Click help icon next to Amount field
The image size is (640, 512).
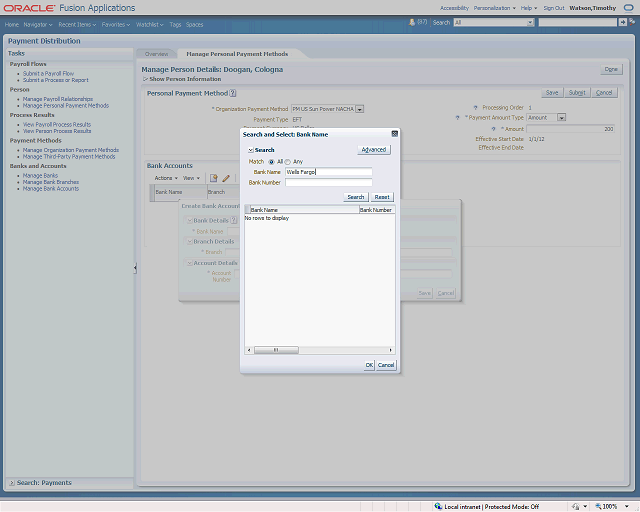click(x=493, y=129)
